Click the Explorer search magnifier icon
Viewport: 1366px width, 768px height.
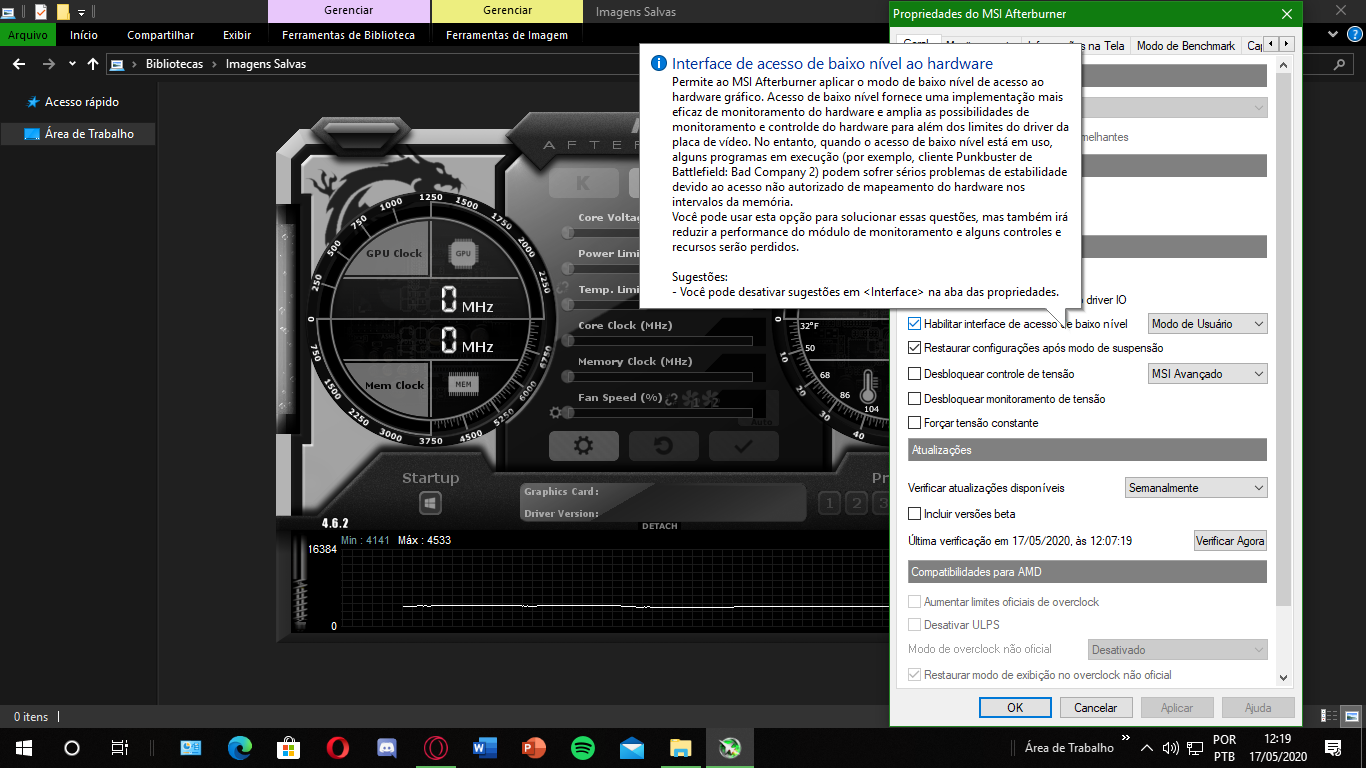tap(1340, 64)
